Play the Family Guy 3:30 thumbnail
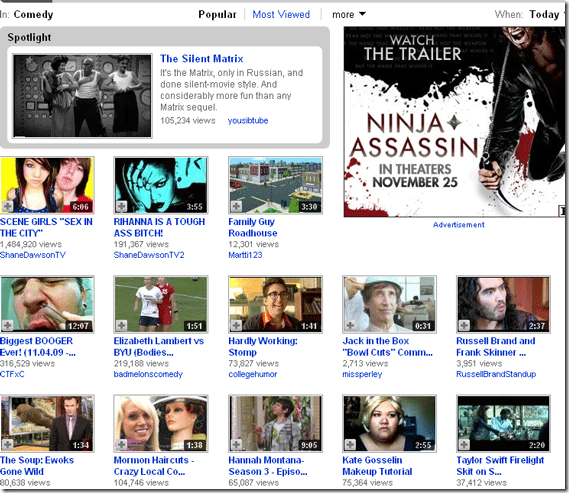This screenshot has height=493, width=569. point(275,185)
